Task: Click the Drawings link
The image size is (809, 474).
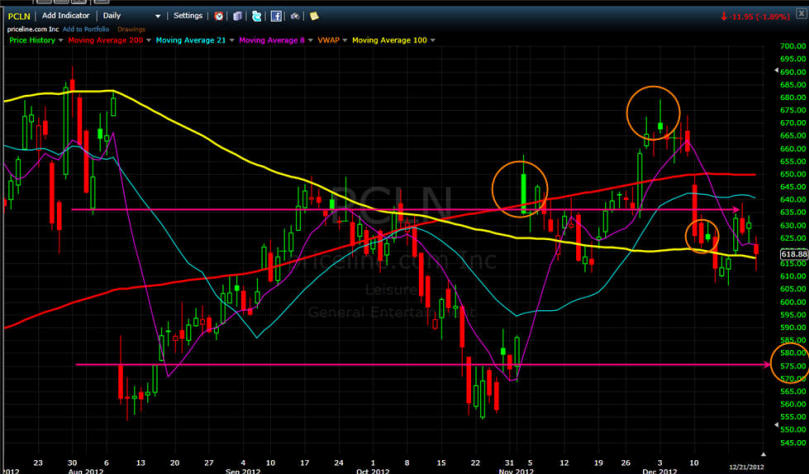Action: (132, 30)
